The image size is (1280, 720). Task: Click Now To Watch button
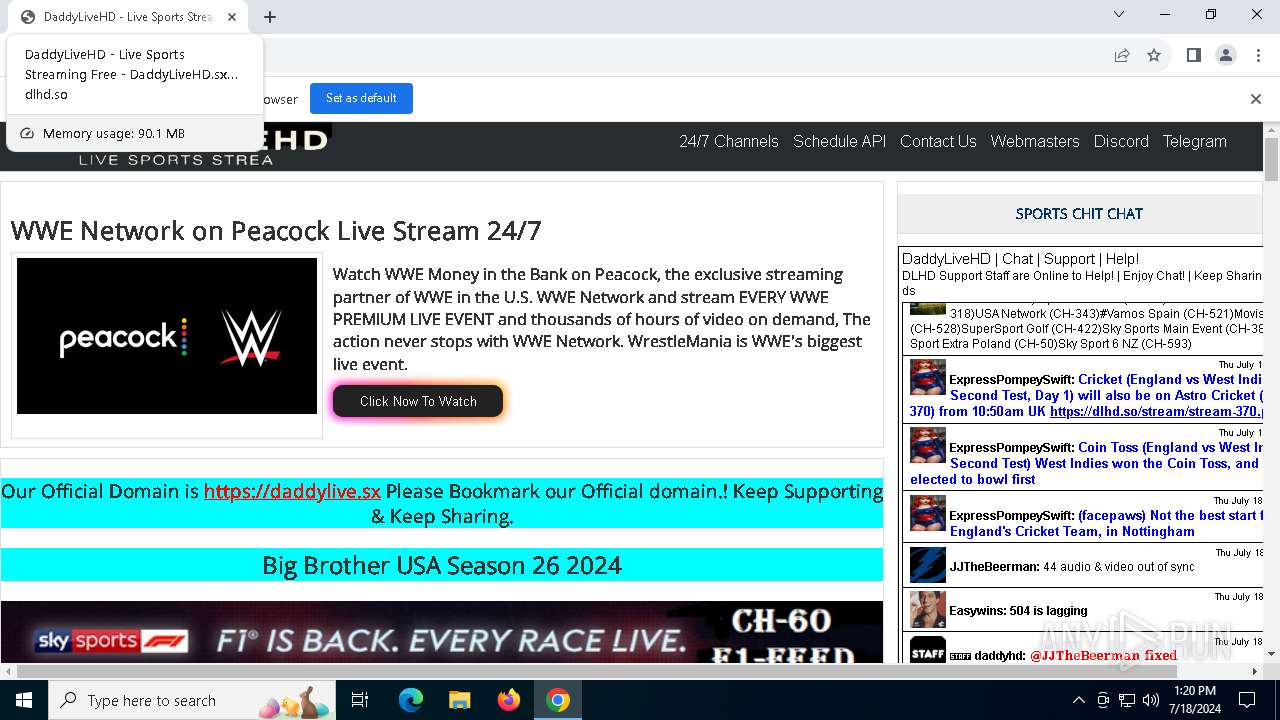pos(418,401)
